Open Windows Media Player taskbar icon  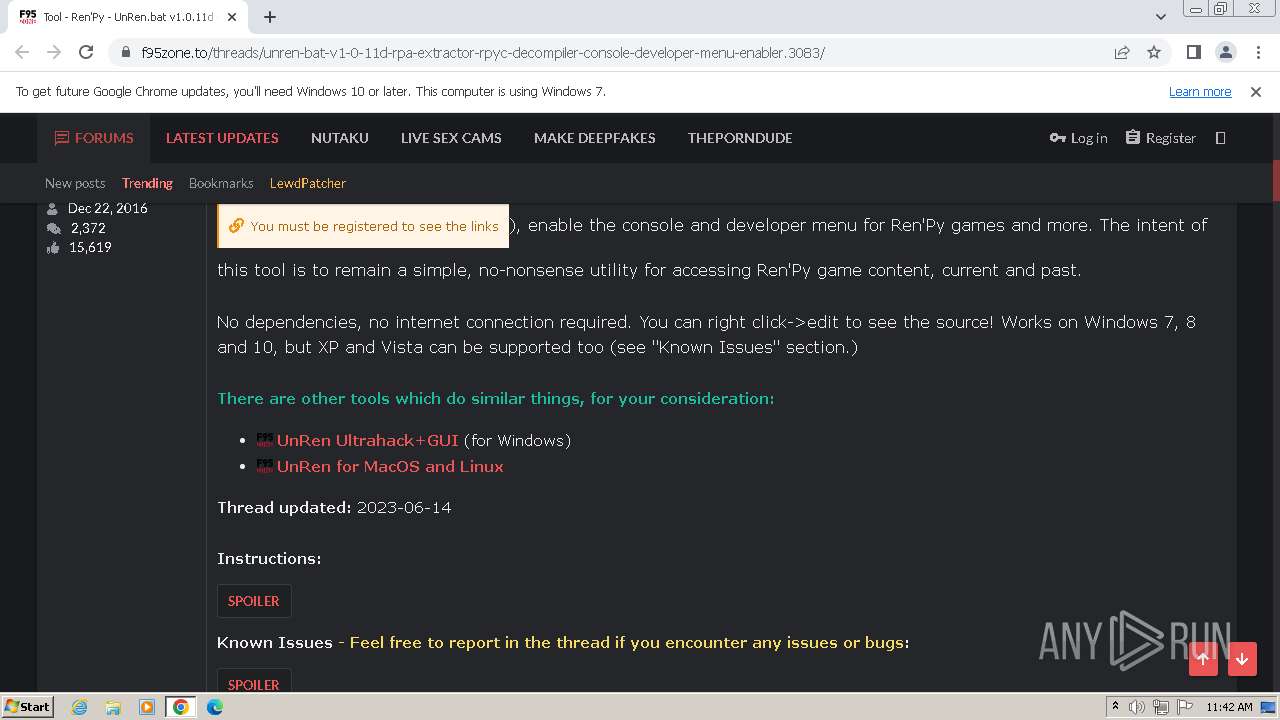click(147, 707)
